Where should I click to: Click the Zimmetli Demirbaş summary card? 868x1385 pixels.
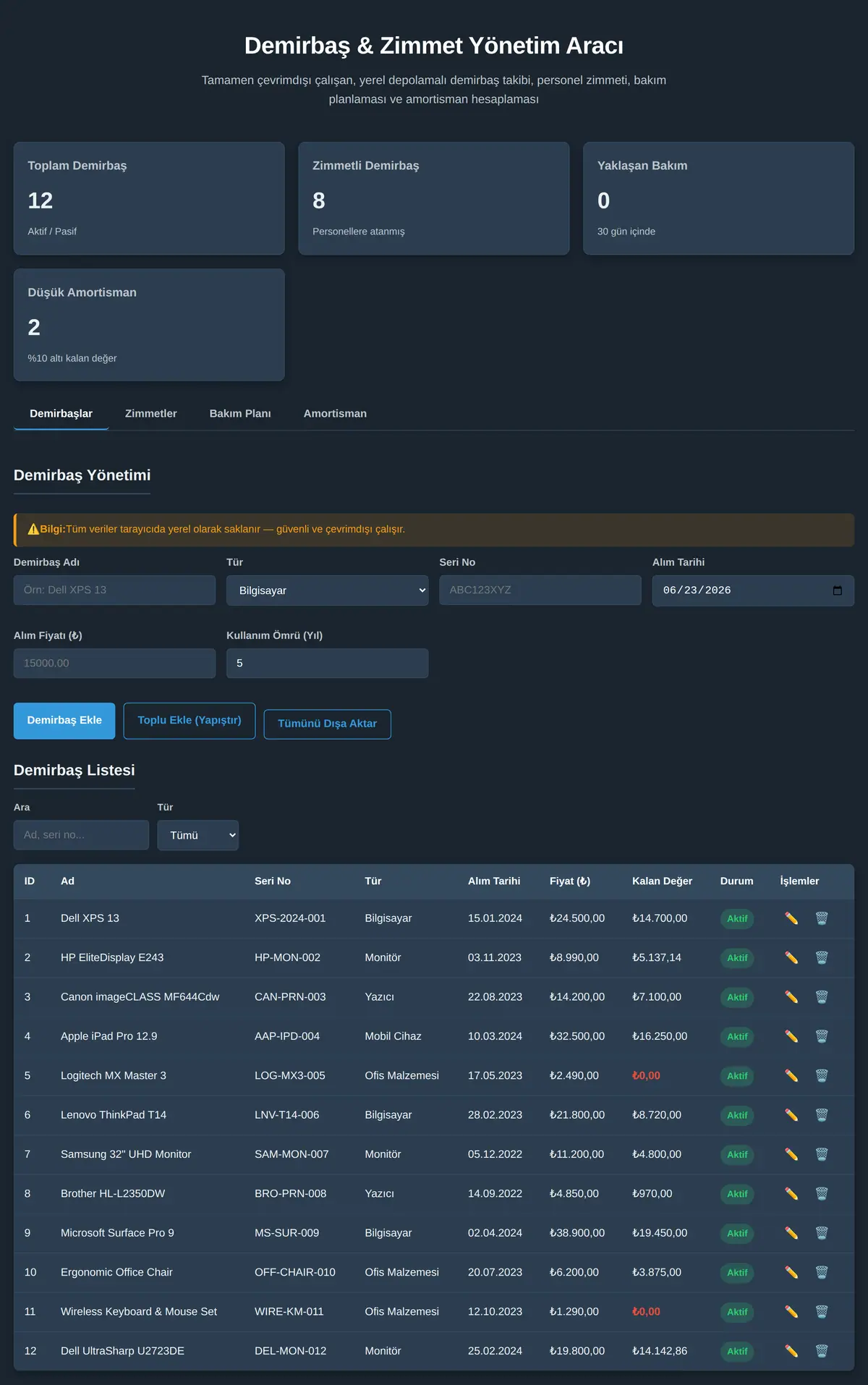coord(434,198)
